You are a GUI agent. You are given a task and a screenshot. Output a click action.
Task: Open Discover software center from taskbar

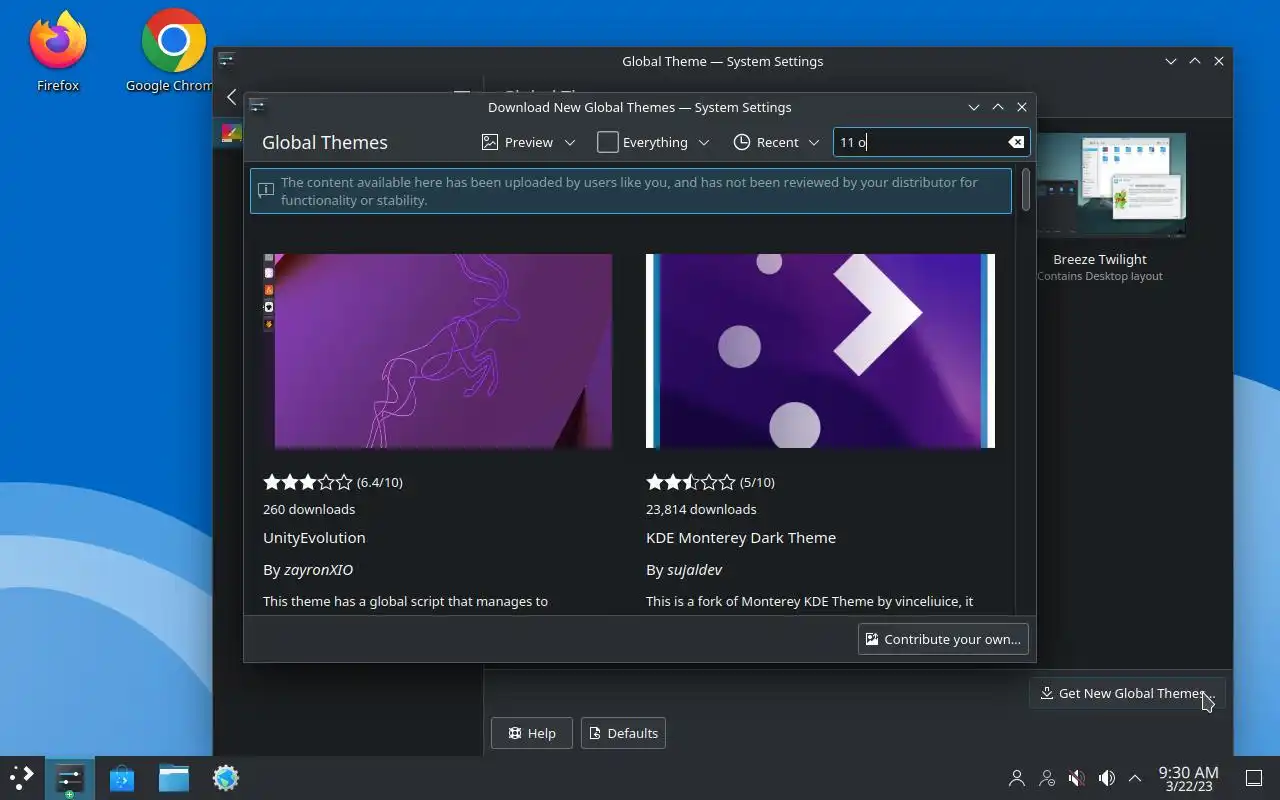122,777
